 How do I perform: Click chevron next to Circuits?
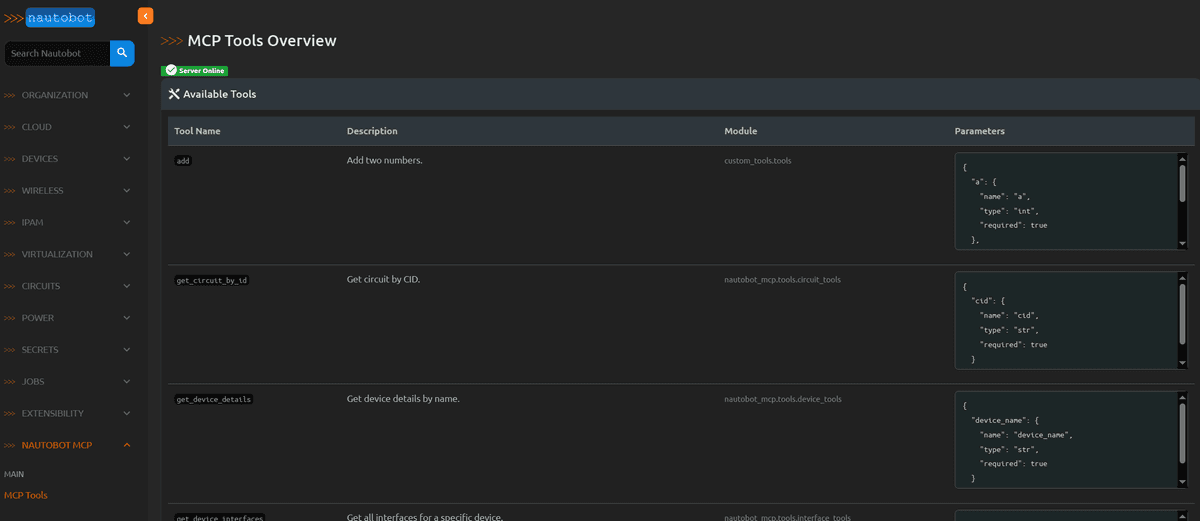127,286
